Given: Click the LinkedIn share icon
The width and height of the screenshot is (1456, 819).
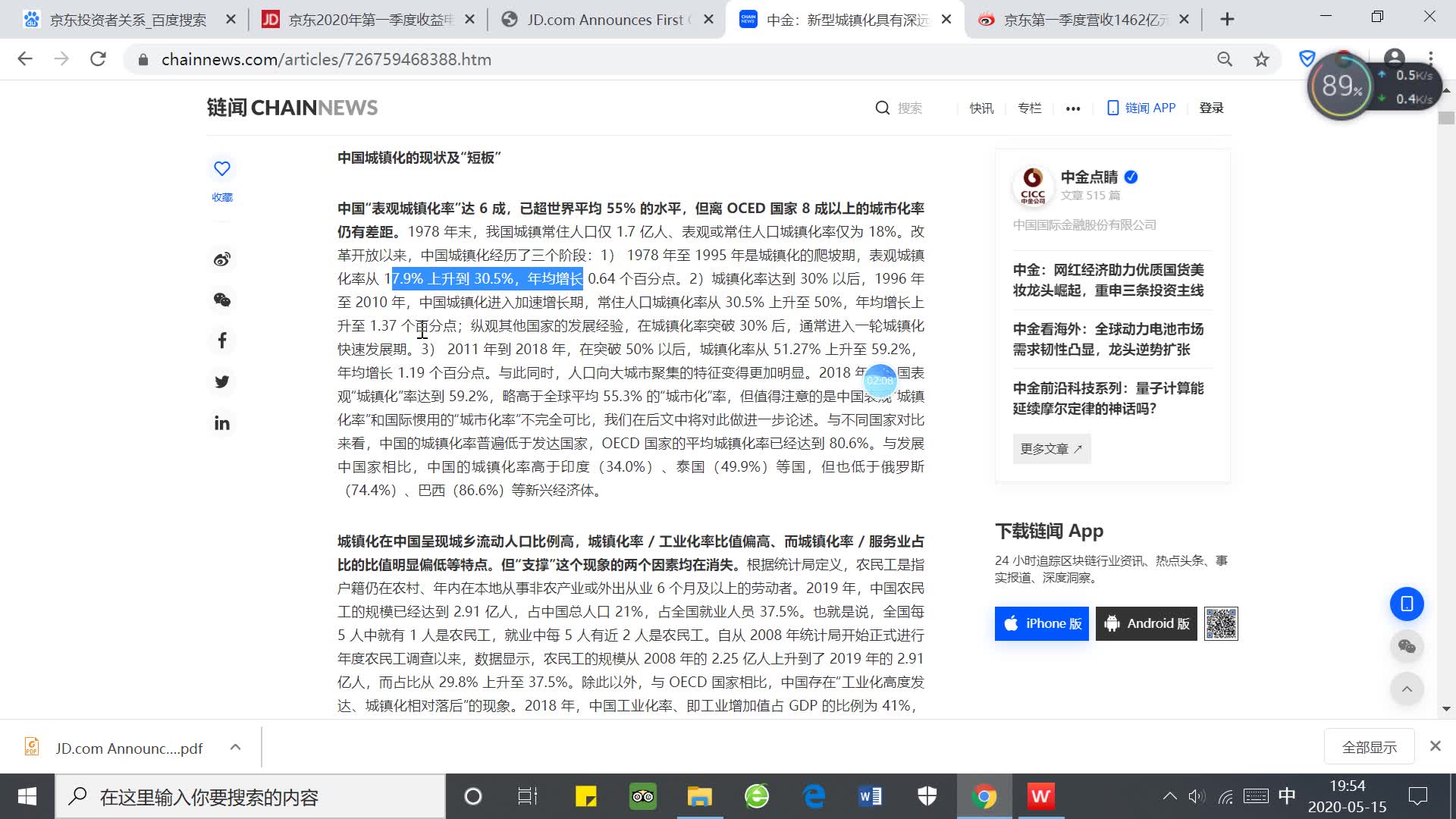Looking at the screenshot, I should pyautogui.click(x=222, y=421).
